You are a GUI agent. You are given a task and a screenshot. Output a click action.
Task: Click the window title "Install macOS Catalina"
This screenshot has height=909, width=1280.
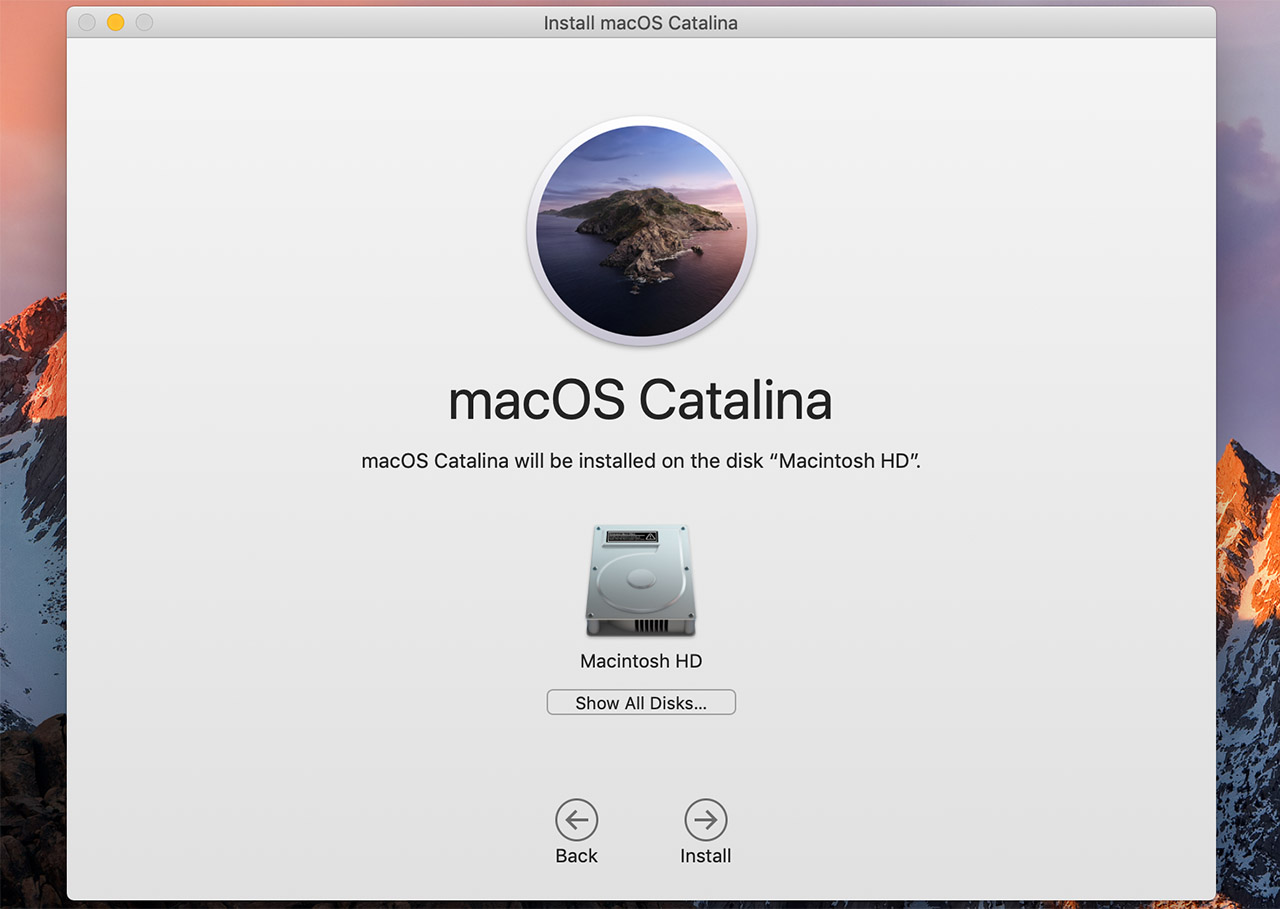click(641, 22)
